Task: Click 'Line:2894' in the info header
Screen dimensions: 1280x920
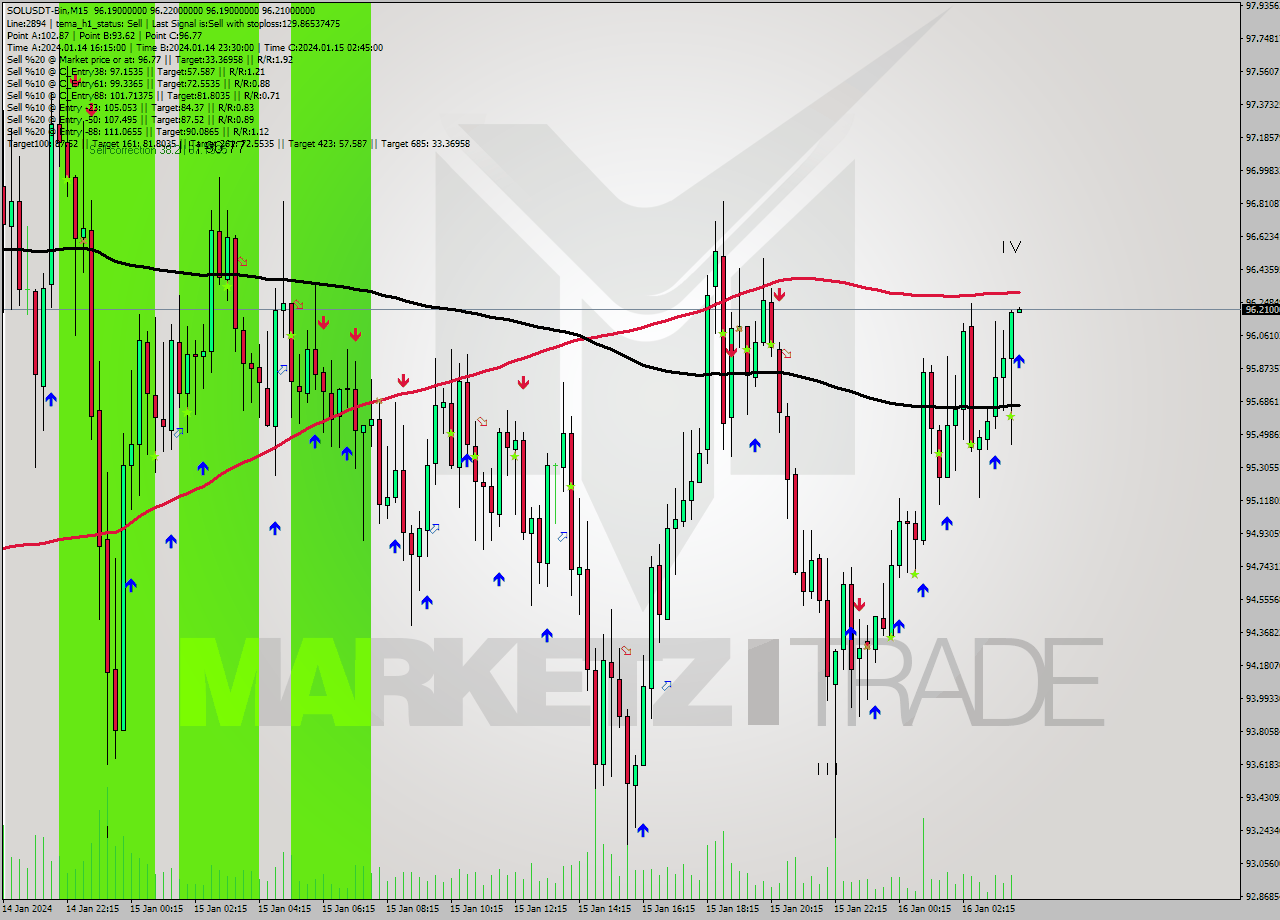Action: coord(26,23)
